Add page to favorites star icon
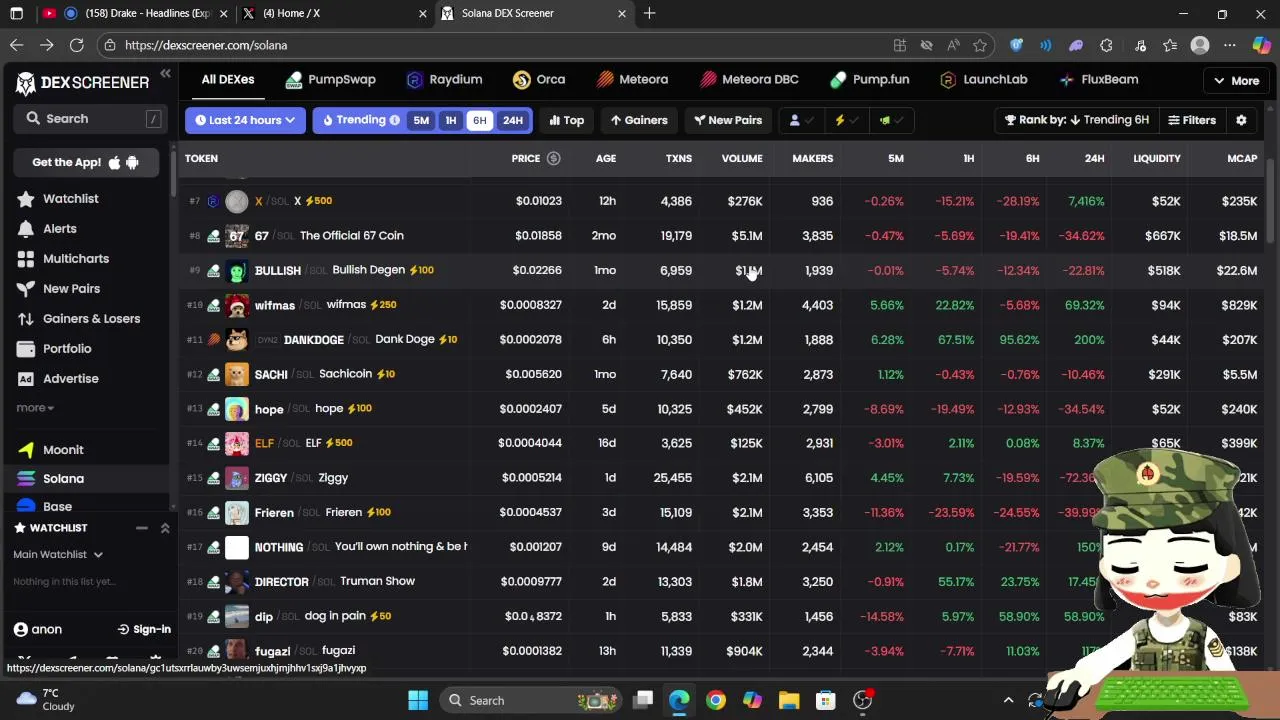 click(x=980, y=45)
